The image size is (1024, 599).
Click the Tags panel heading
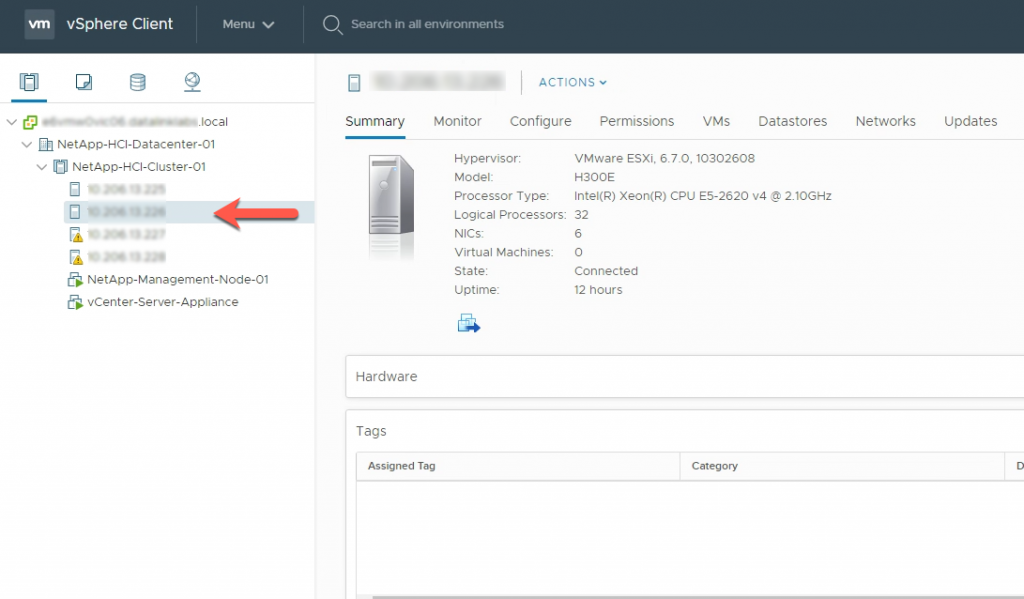(x=371, y=431)
